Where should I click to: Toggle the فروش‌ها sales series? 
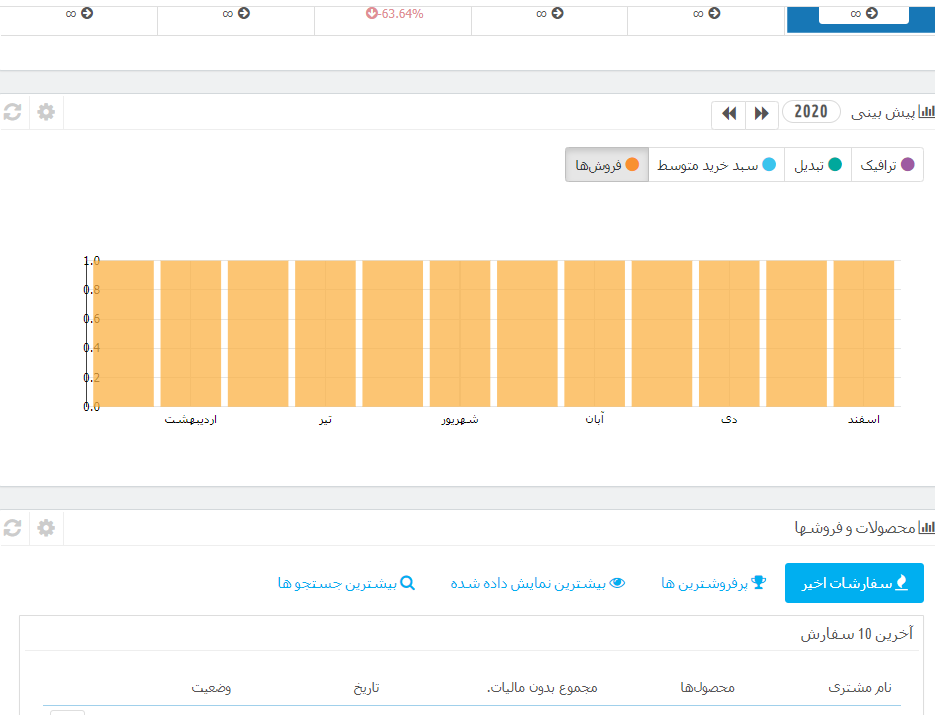point(607,165)
